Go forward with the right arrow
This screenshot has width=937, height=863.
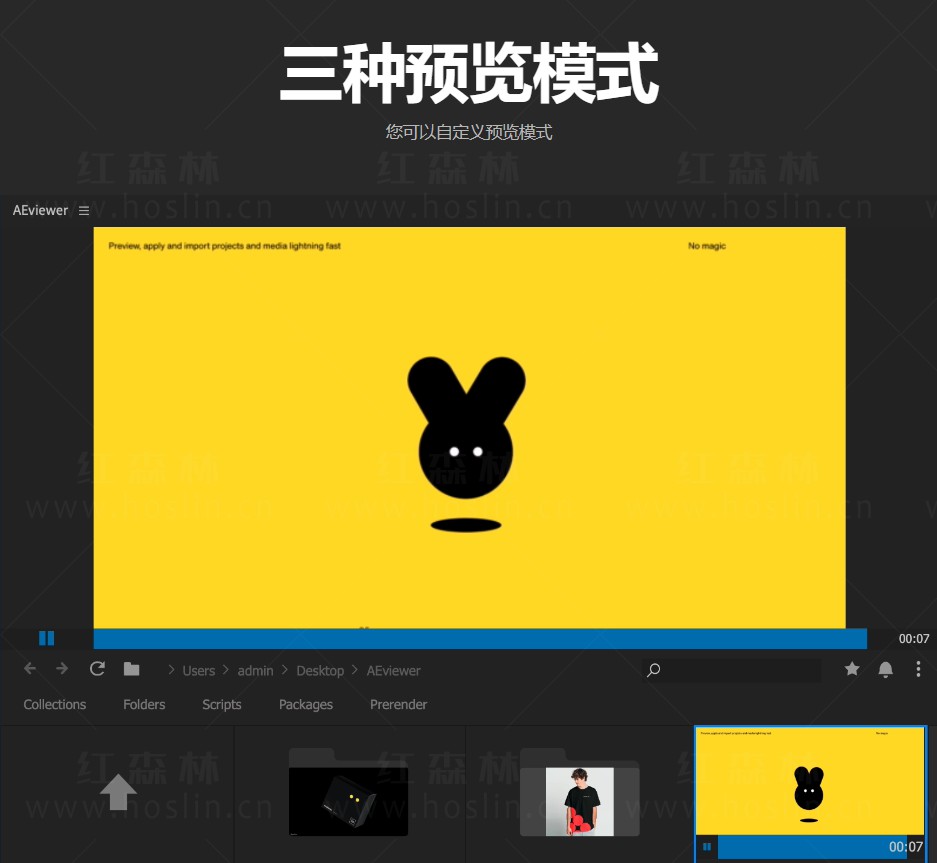click(x=62, y=669)
